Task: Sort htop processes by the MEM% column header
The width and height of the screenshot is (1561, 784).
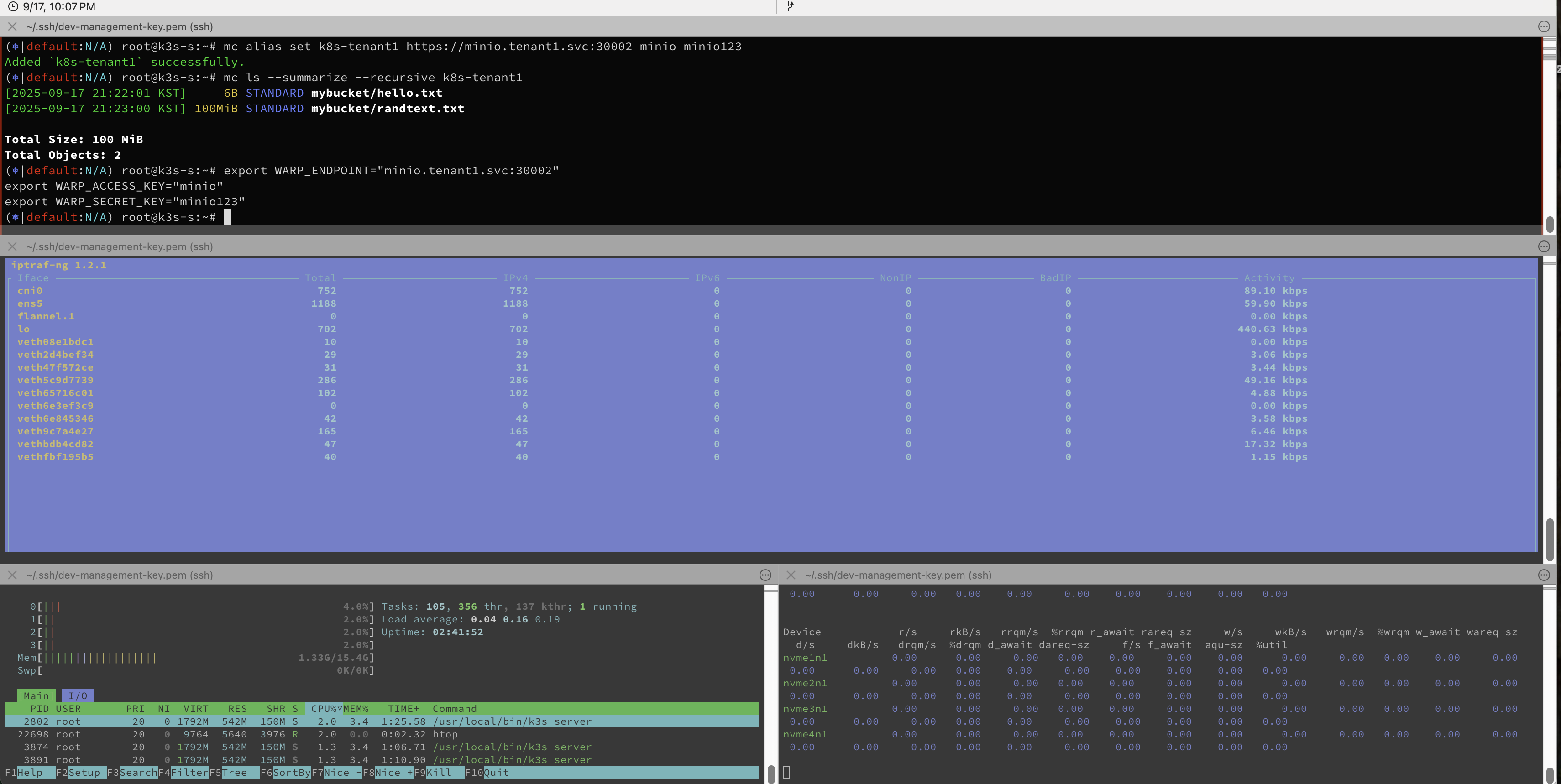Action: [x=356, y=709]
